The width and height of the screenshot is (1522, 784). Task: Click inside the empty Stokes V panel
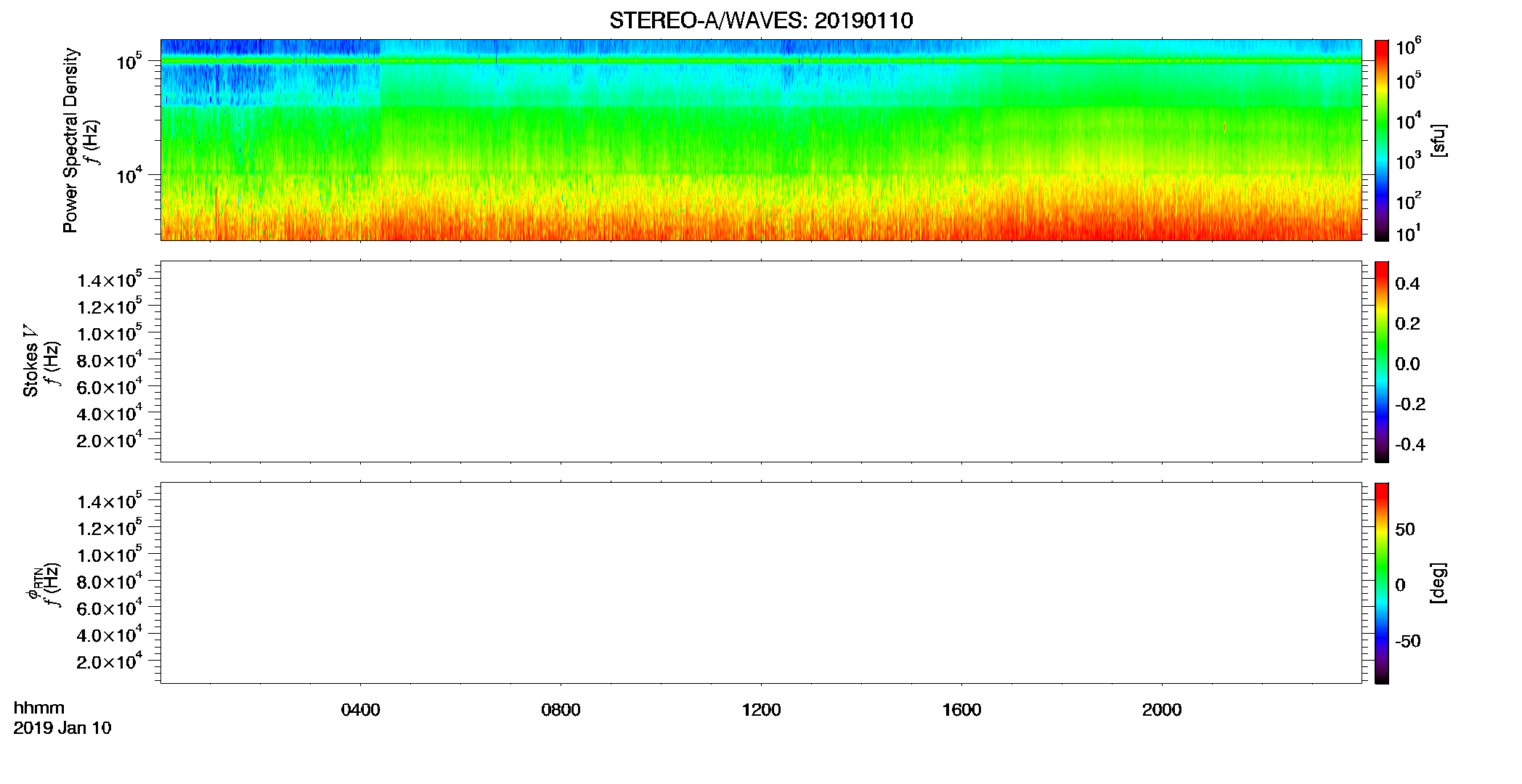point(761,362)
